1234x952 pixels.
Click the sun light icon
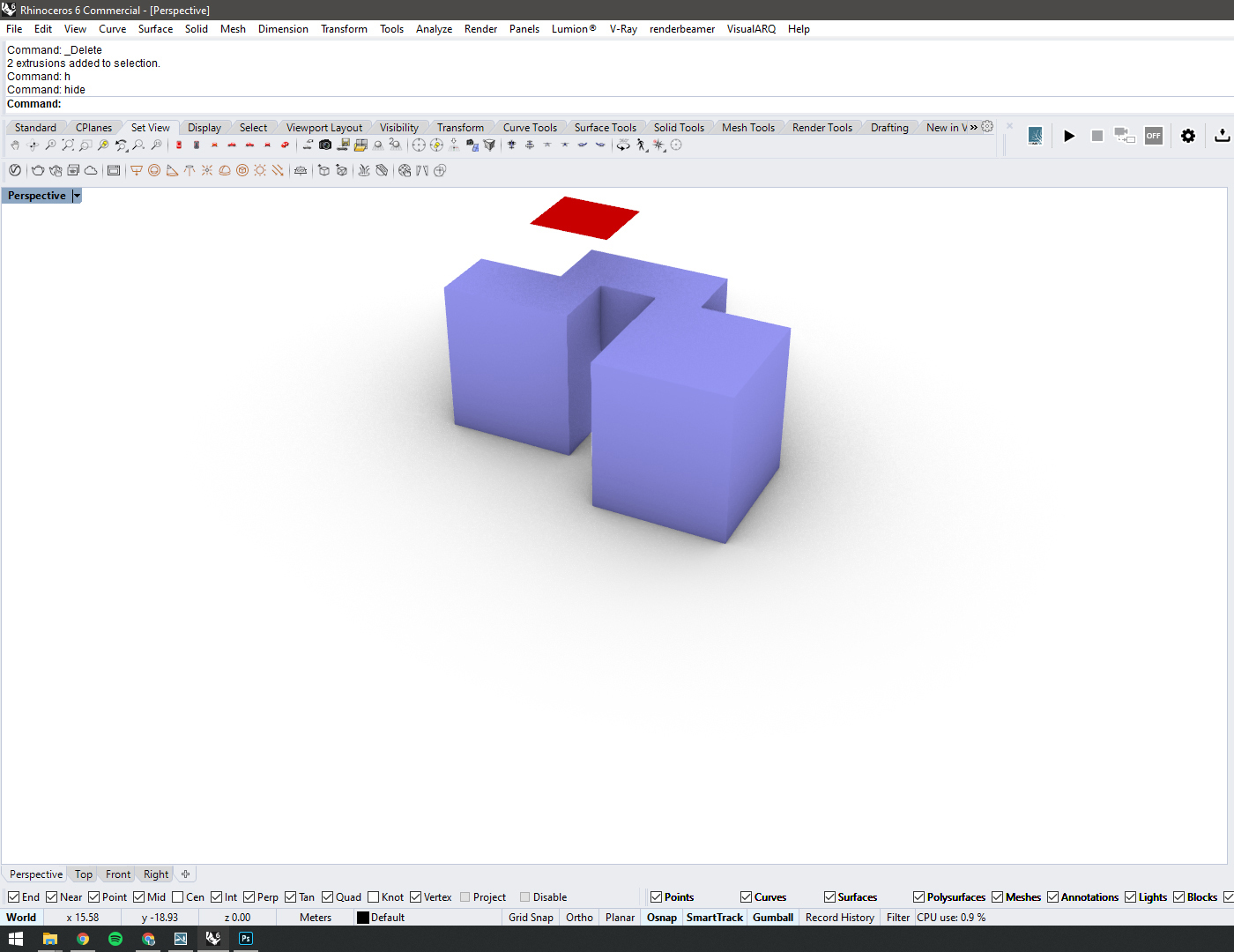point(260,171)
